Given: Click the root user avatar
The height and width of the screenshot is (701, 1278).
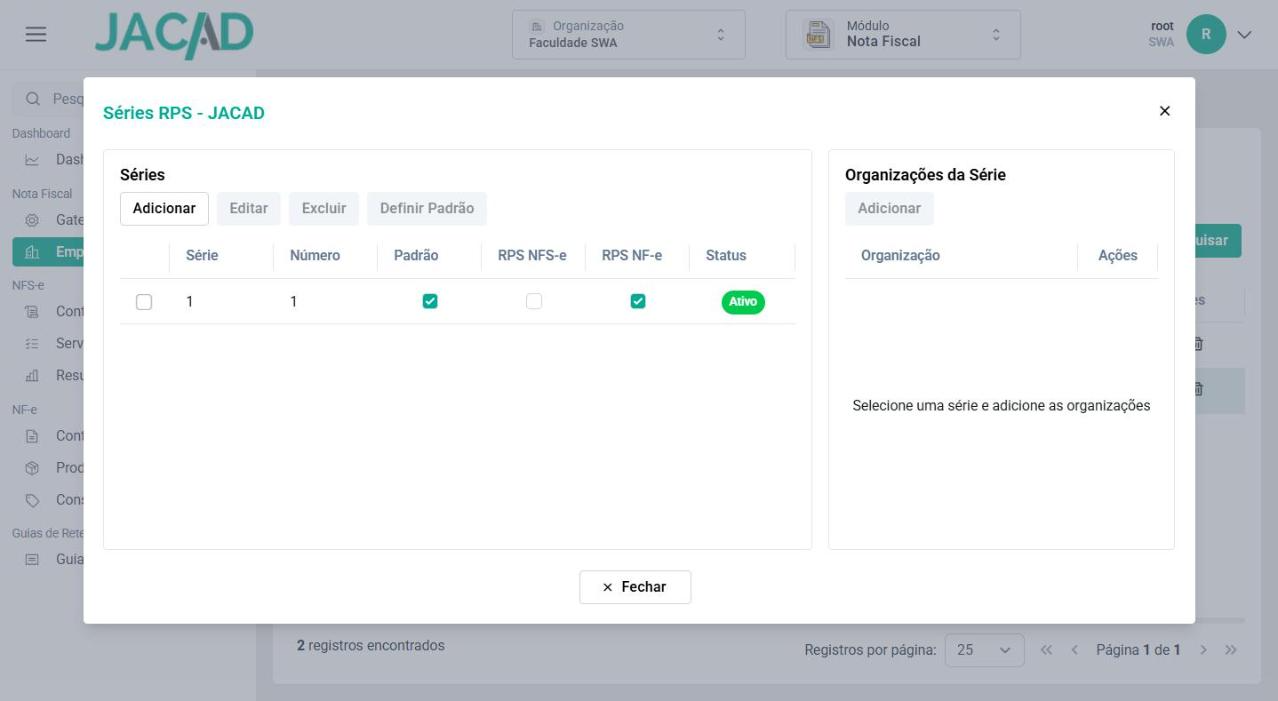Looking at the screenshot, I should pyautogui.click(x=1206, y=34).
